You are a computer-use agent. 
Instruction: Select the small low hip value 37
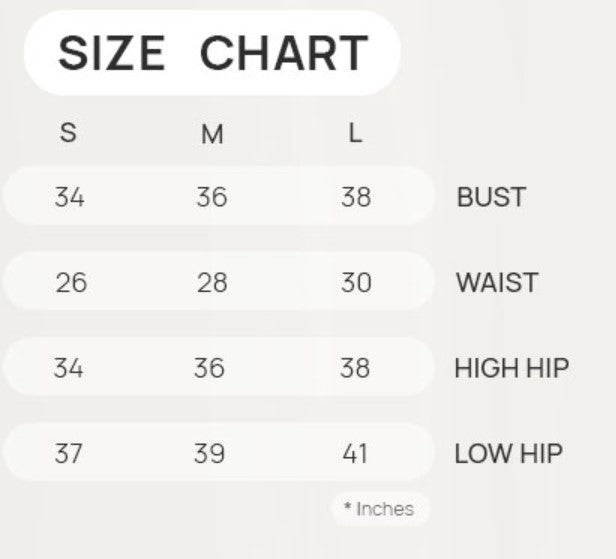pos(68,454)
